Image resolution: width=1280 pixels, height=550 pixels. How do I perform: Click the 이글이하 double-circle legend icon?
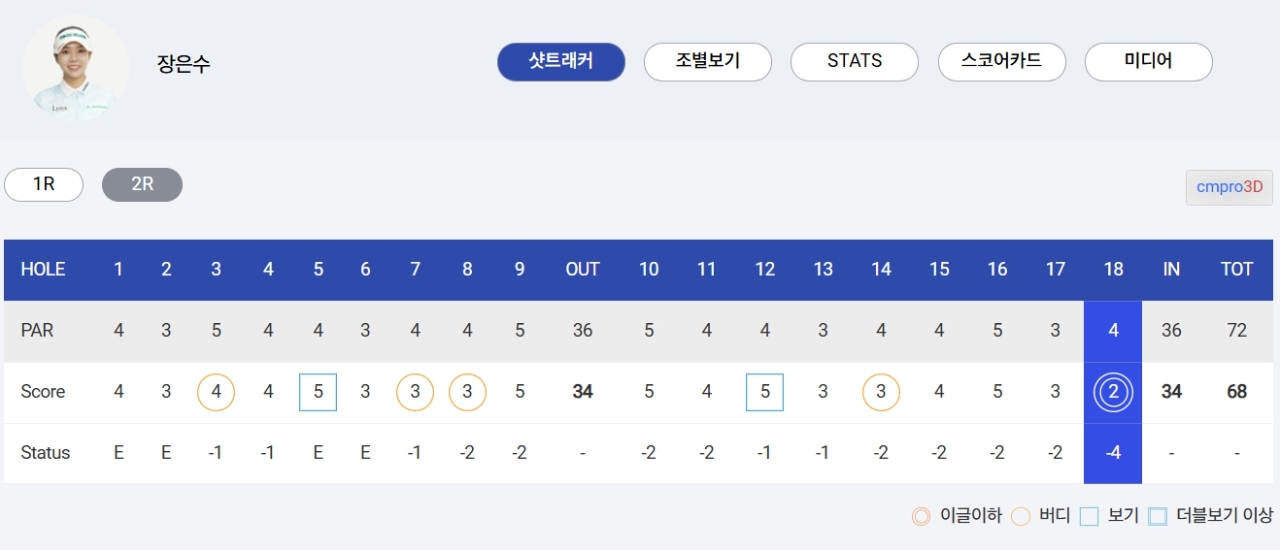coord(921,517)
